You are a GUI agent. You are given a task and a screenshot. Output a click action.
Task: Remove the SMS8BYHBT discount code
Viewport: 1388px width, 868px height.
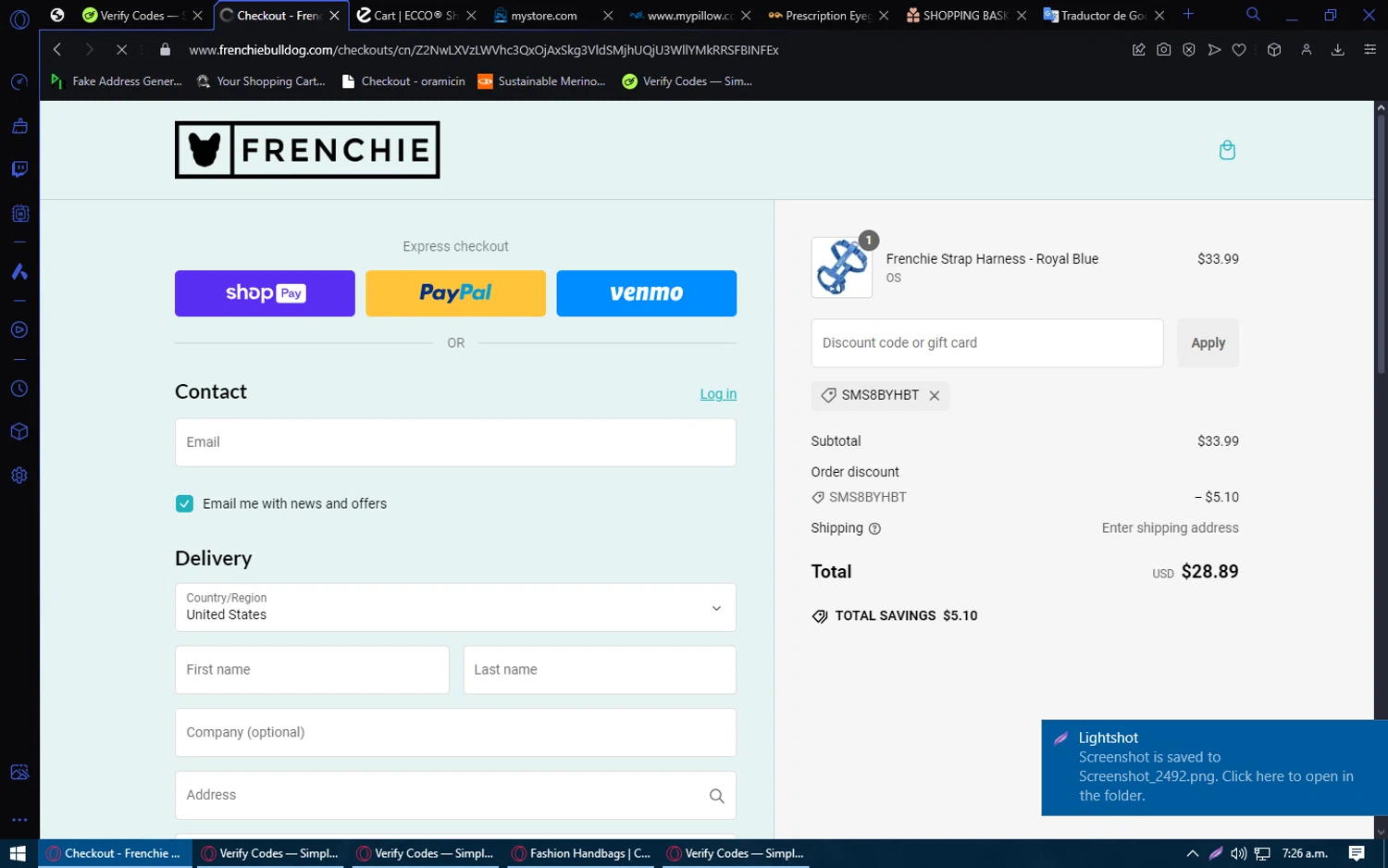(935, 395)
